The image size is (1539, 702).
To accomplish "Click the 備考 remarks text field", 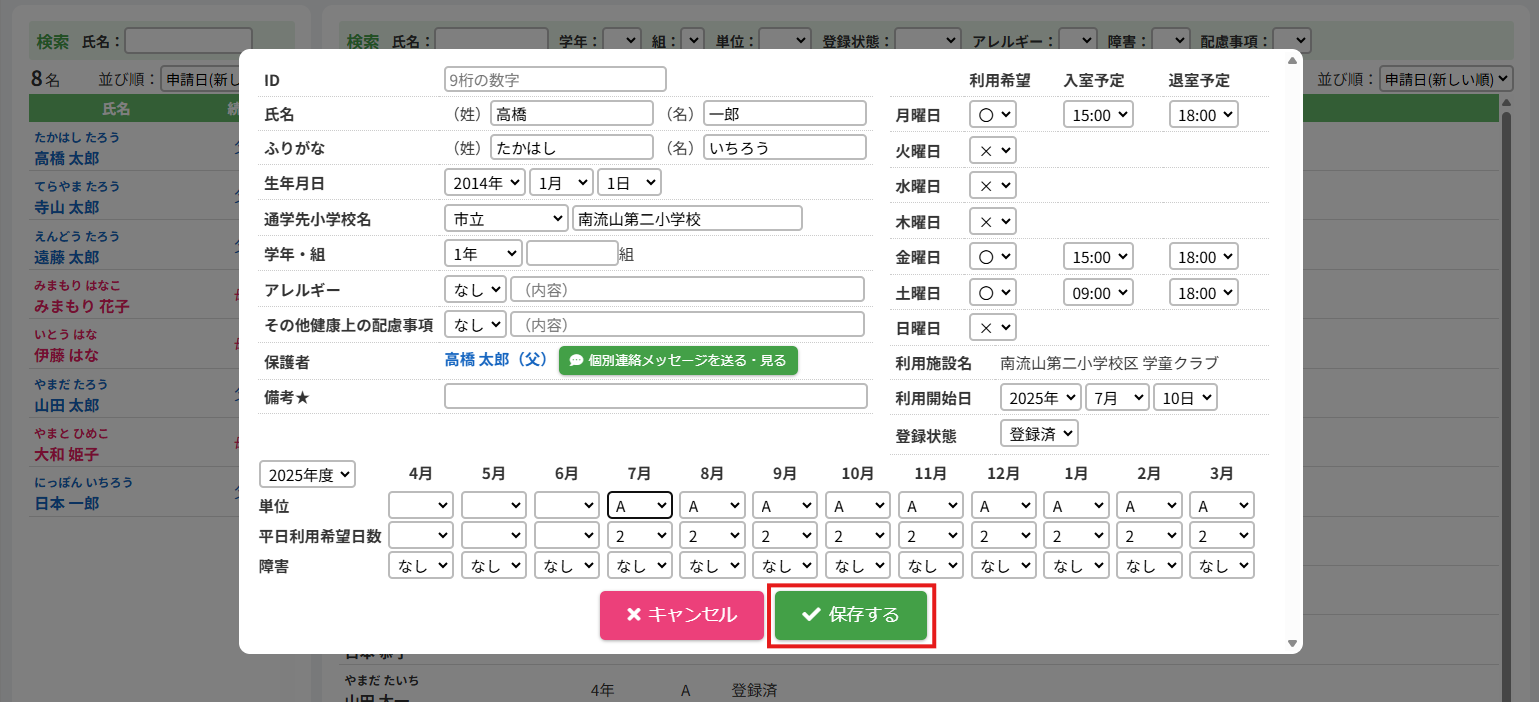I will 655,396.
